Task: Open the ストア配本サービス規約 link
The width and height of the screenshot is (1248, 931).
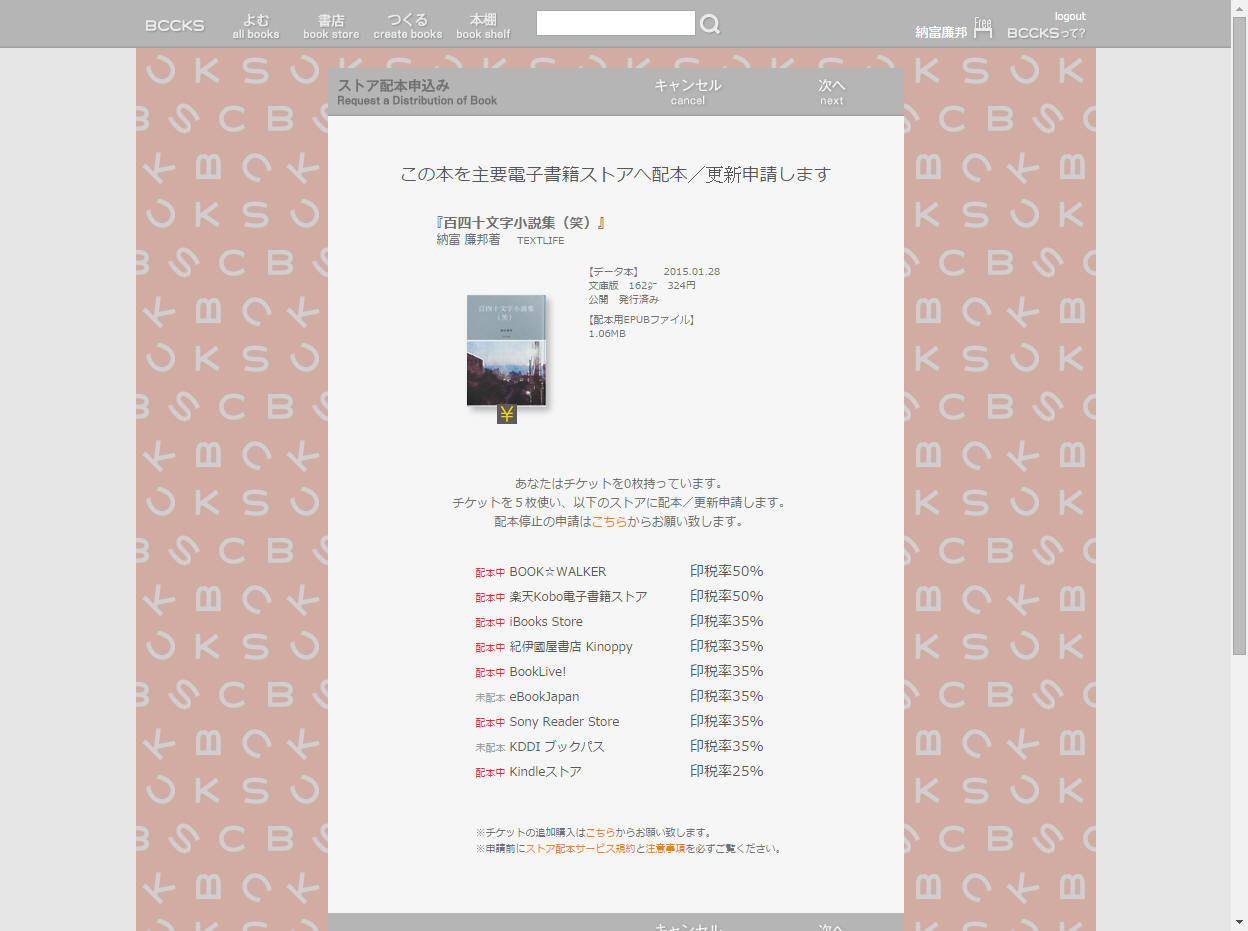Action: [580, 848]
